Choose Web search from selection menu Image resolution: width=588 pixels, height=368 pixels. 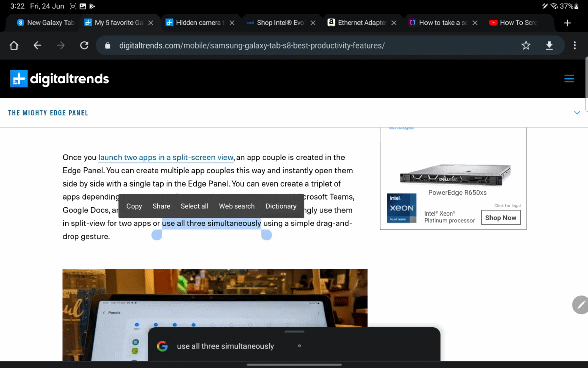236,206
